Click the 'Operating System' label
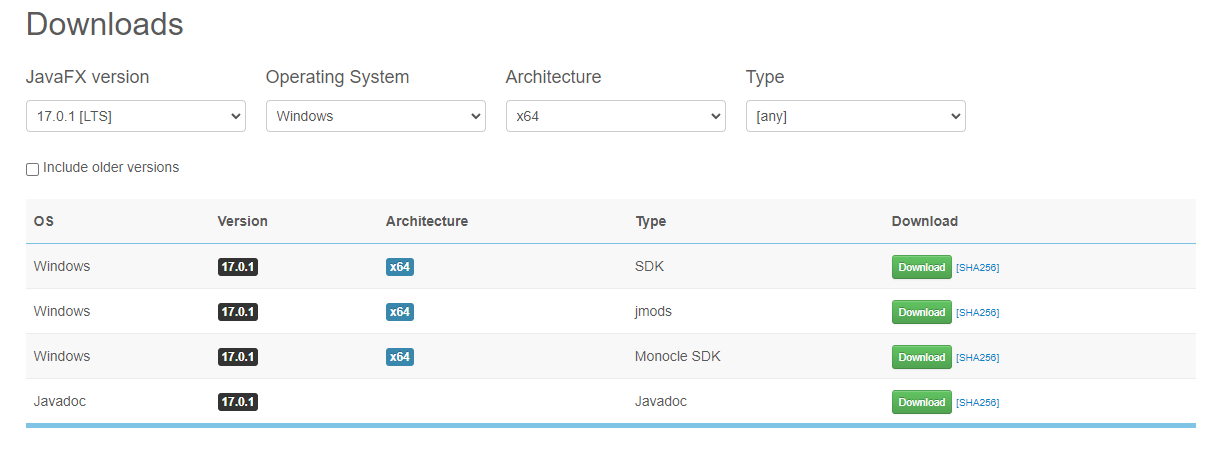This screenshot has width=1231, height=452. pyautogui.click(x=338, y=77)
